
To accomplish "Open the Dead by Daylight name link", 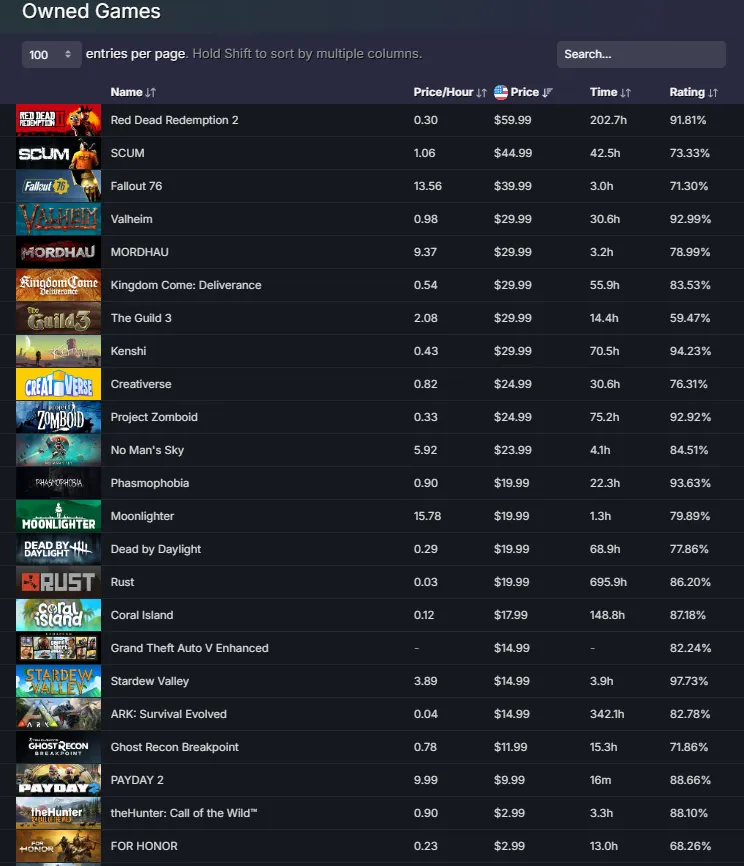I will click(x=156, y=549).
